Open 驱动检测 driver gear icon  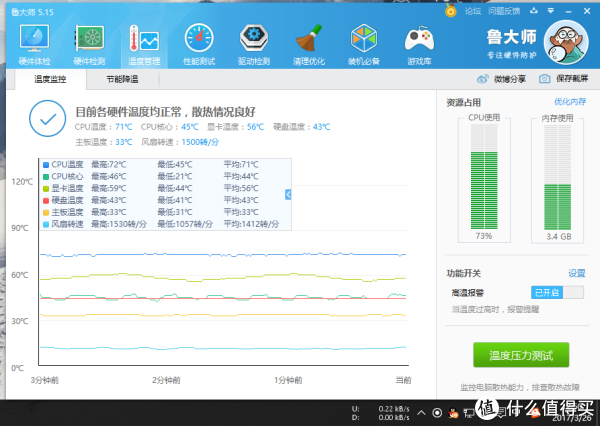coord(254,38)
